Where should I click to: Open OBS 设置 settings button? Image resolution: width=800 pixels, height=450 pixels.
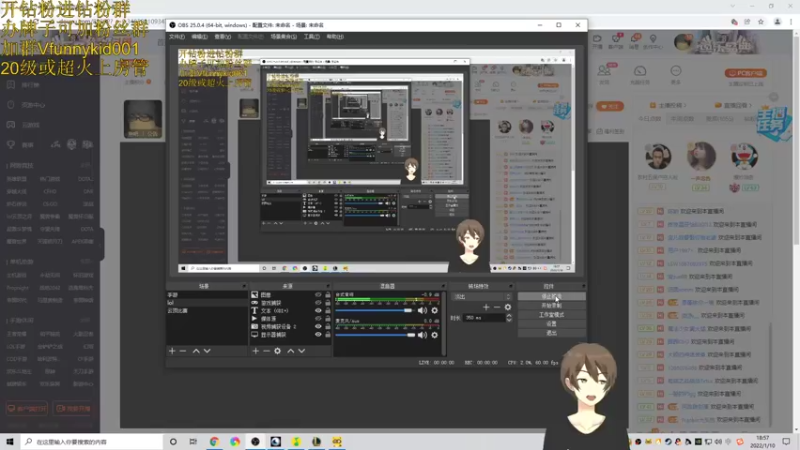point(552,324)
